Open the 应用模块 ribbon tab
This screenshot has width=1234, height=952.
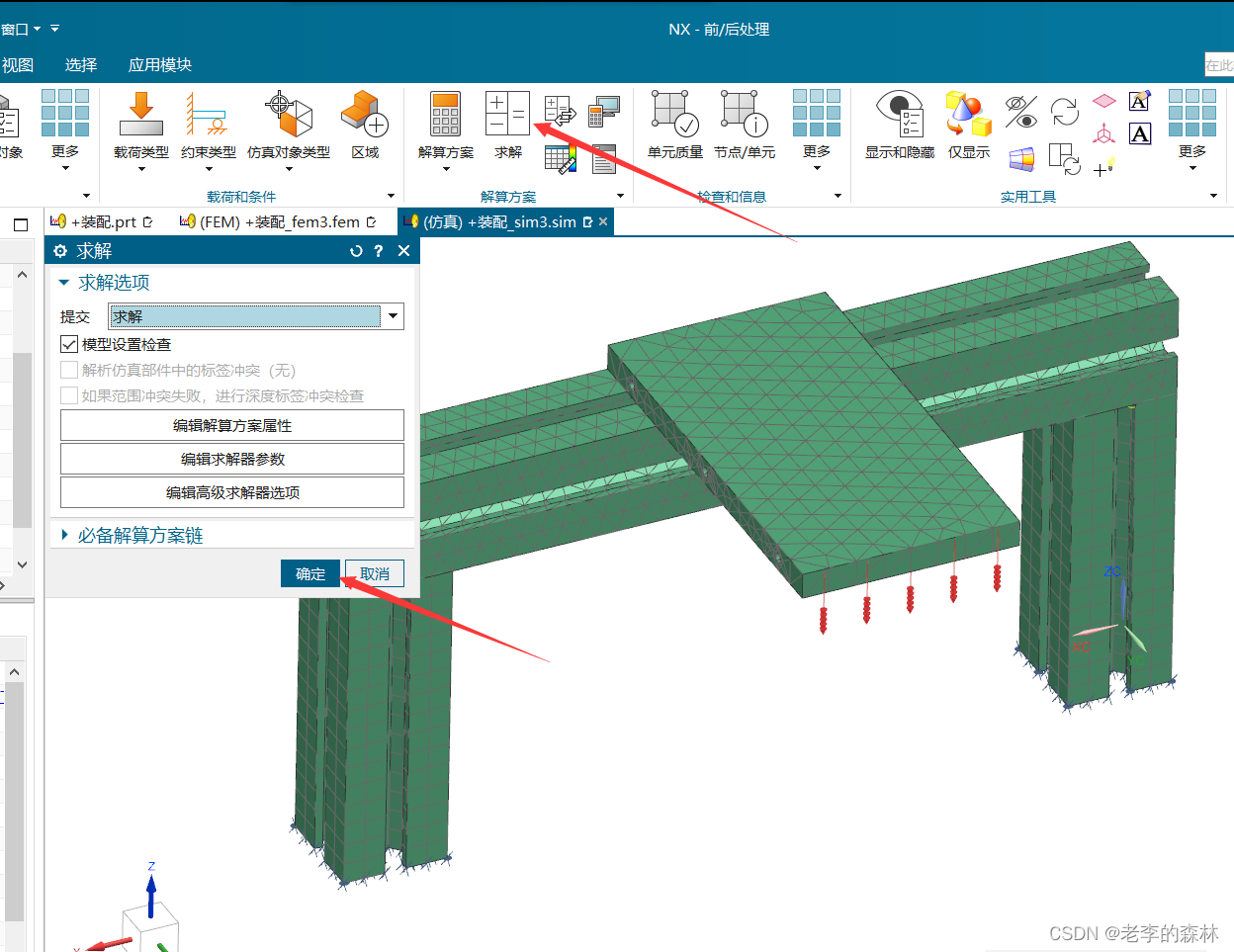tap(160, 65)
